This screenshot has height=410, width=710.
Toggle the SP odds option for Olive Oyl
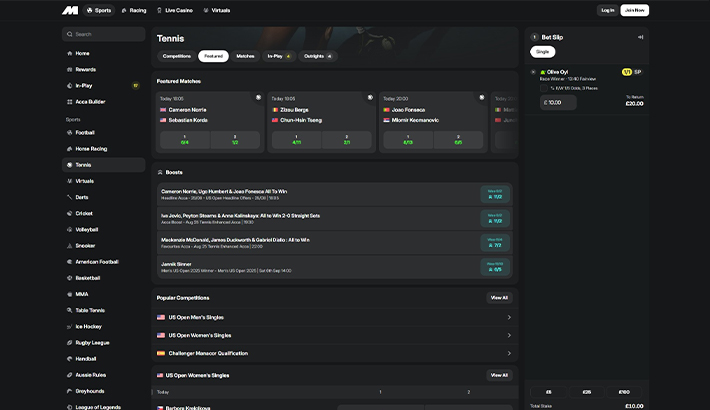(x=638, y=72)
